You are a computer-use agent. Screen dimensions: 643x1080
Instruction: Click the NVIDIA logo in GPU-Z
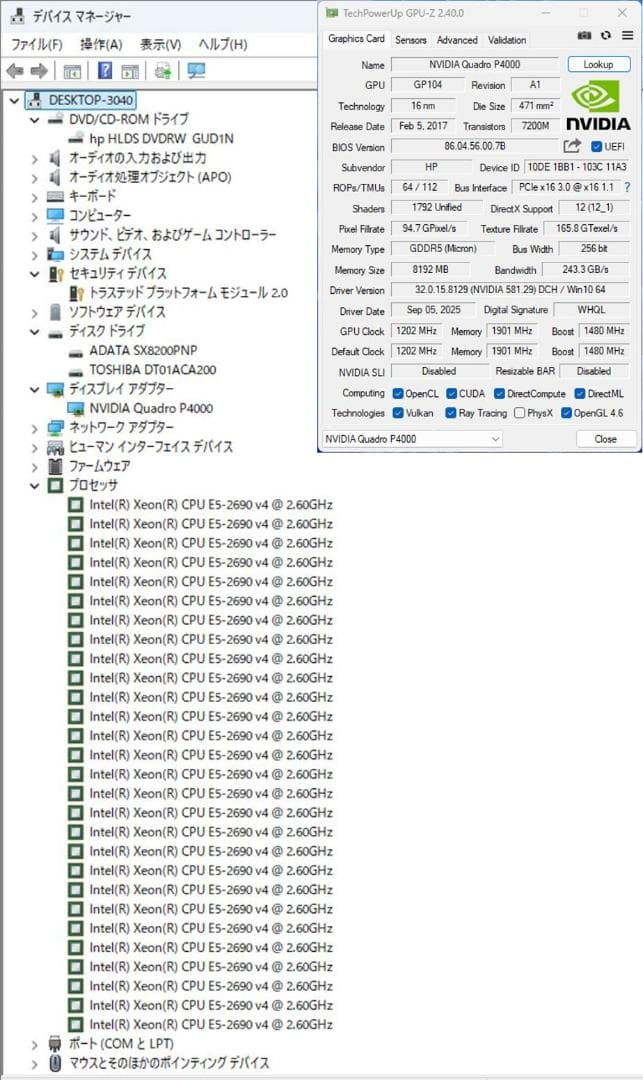click(598, 105)
